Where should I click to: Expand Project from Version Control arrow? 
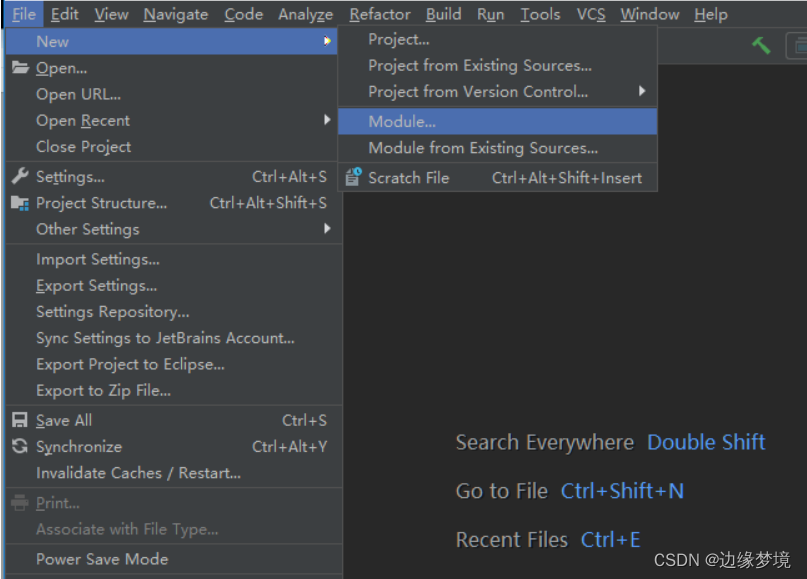click(x=642, y=91)
